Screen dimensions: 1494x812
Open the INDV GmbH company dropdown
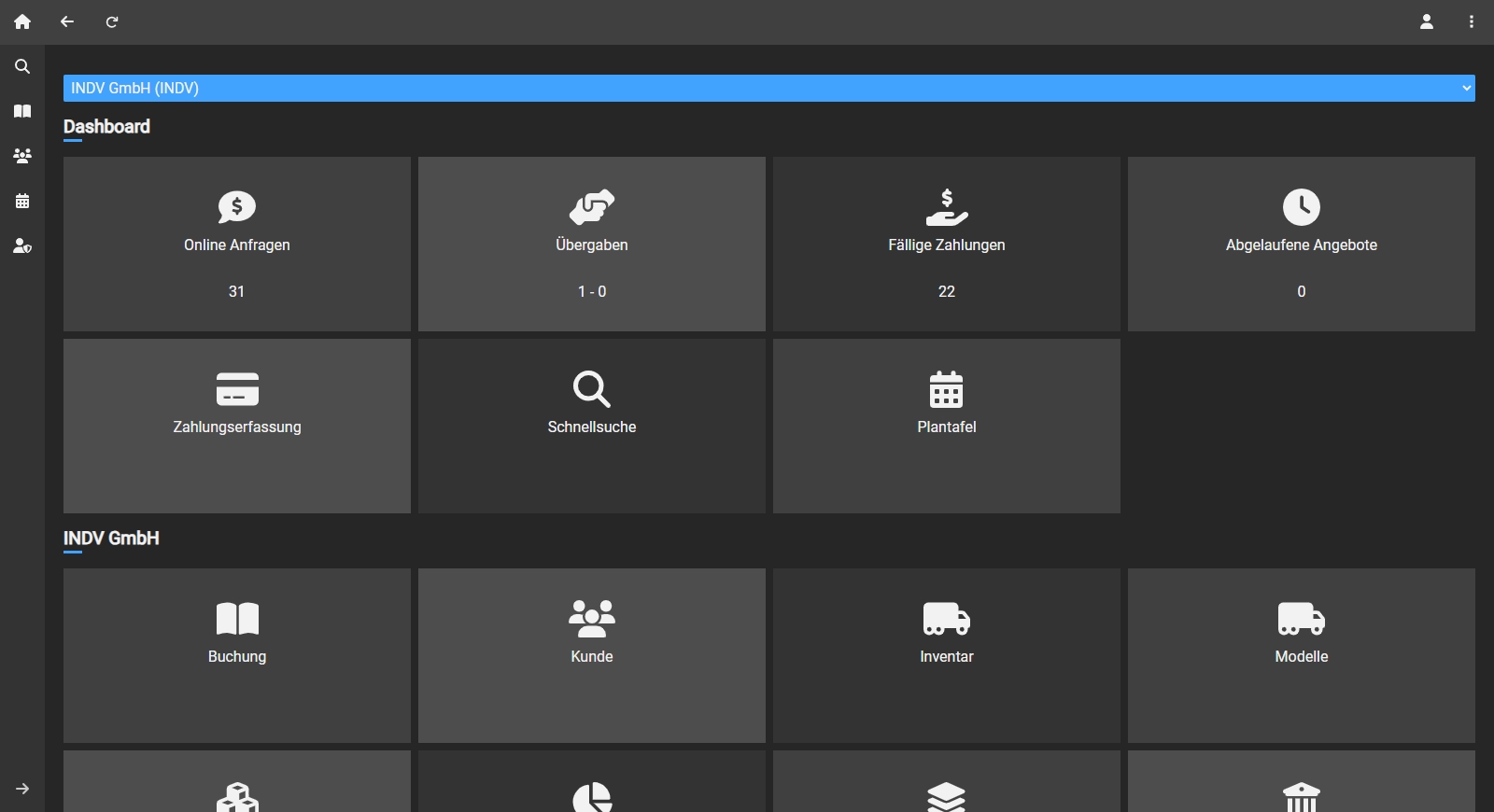click(769, 88)
